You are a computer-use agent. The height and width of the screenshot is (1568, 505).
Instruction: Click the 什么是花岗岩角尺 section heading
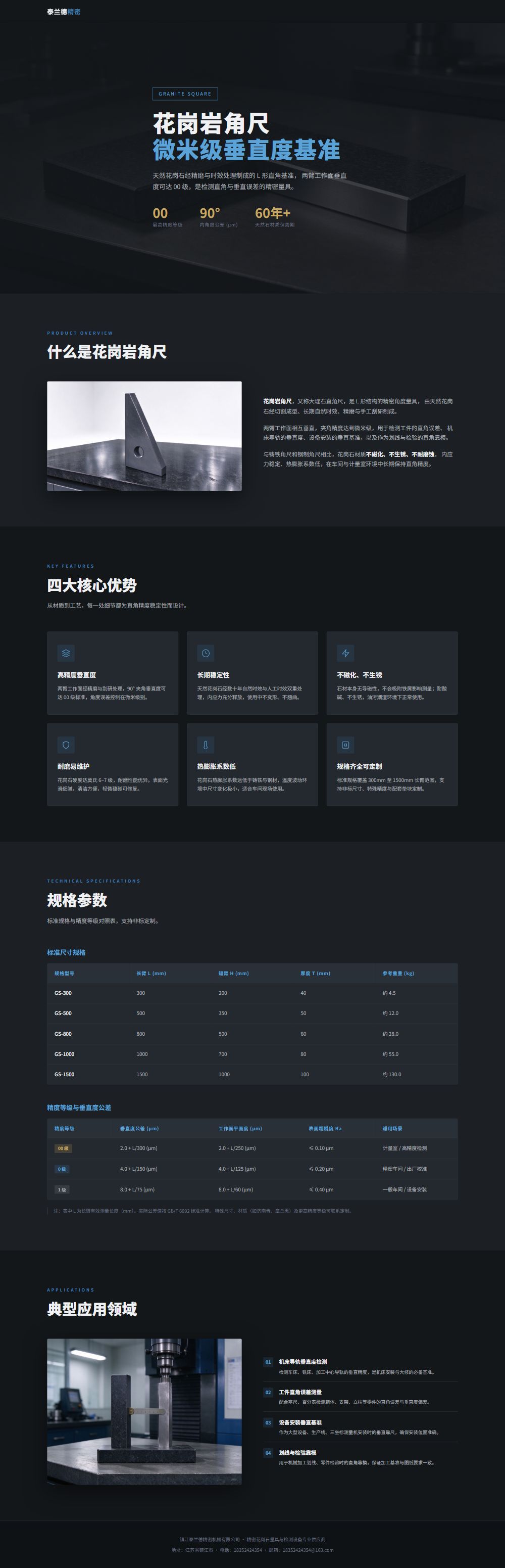107,352
